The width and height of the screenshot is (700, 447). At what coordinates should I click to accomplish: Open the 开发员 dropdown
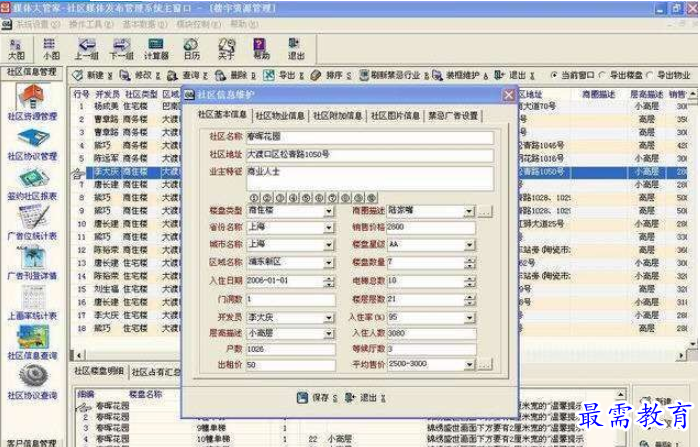coord(329,317)
